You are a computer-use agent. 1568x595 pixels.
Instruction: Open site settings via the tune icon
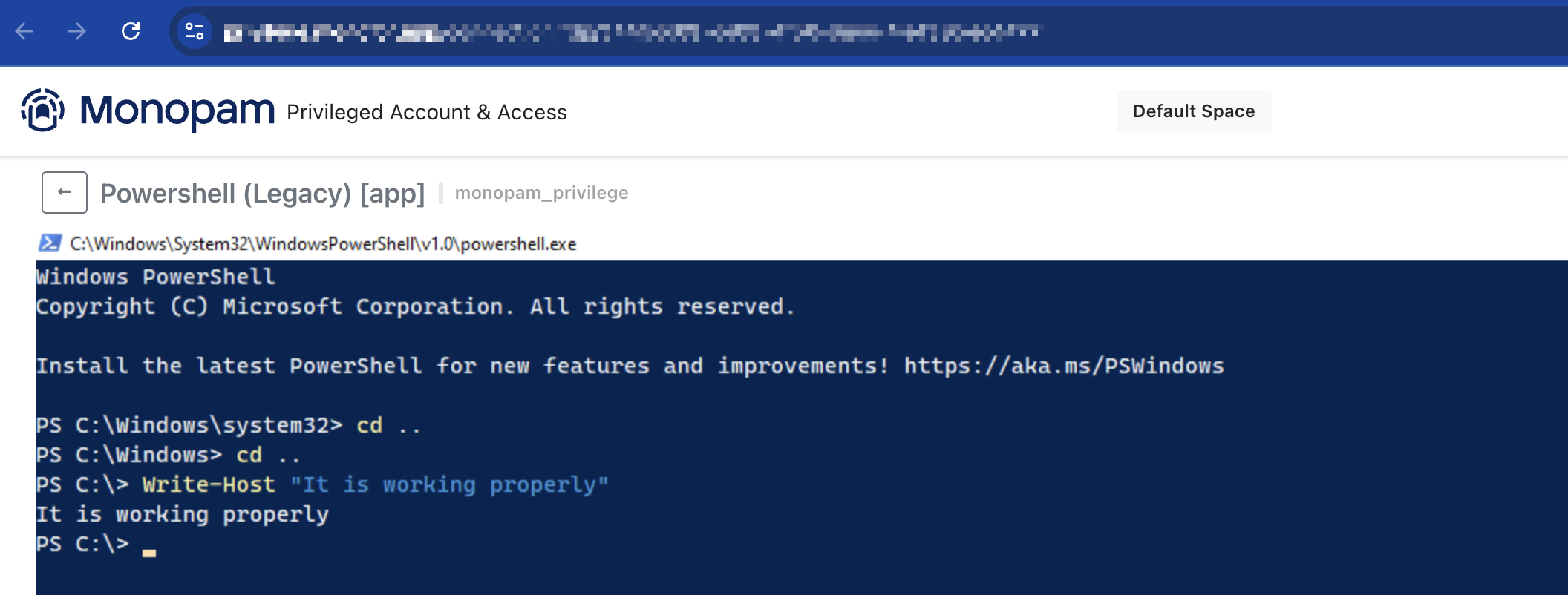click(194, 31)
